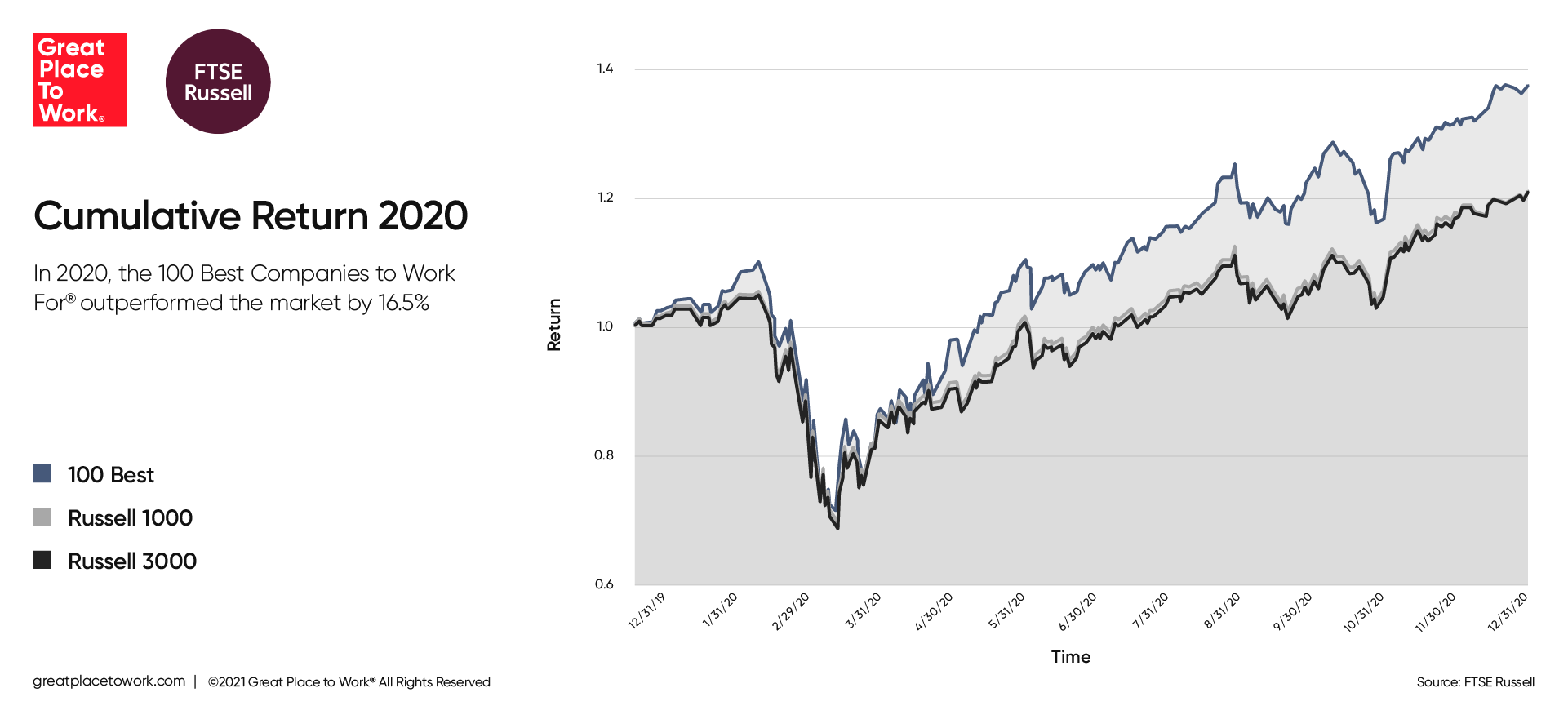Click the Russell 3000 legend label

[132, 561]
